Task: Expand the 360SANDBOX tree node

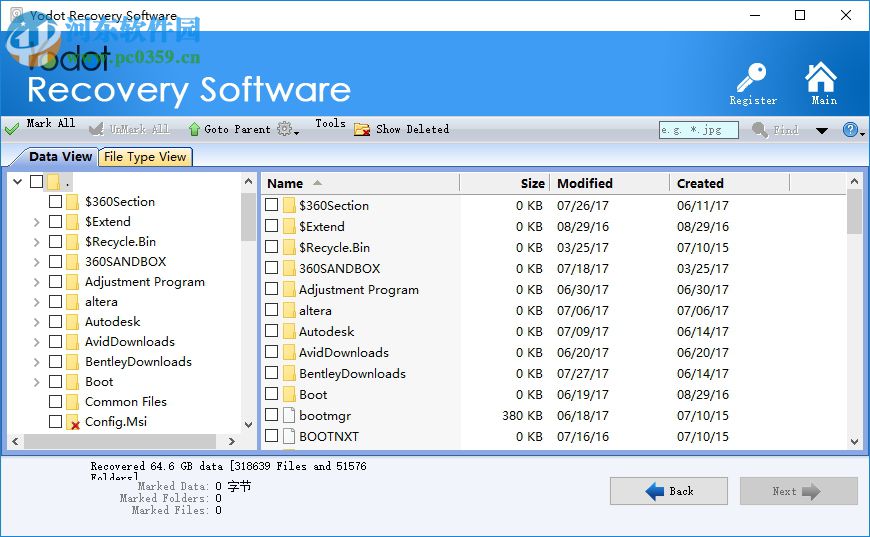Action: (37, 262)
